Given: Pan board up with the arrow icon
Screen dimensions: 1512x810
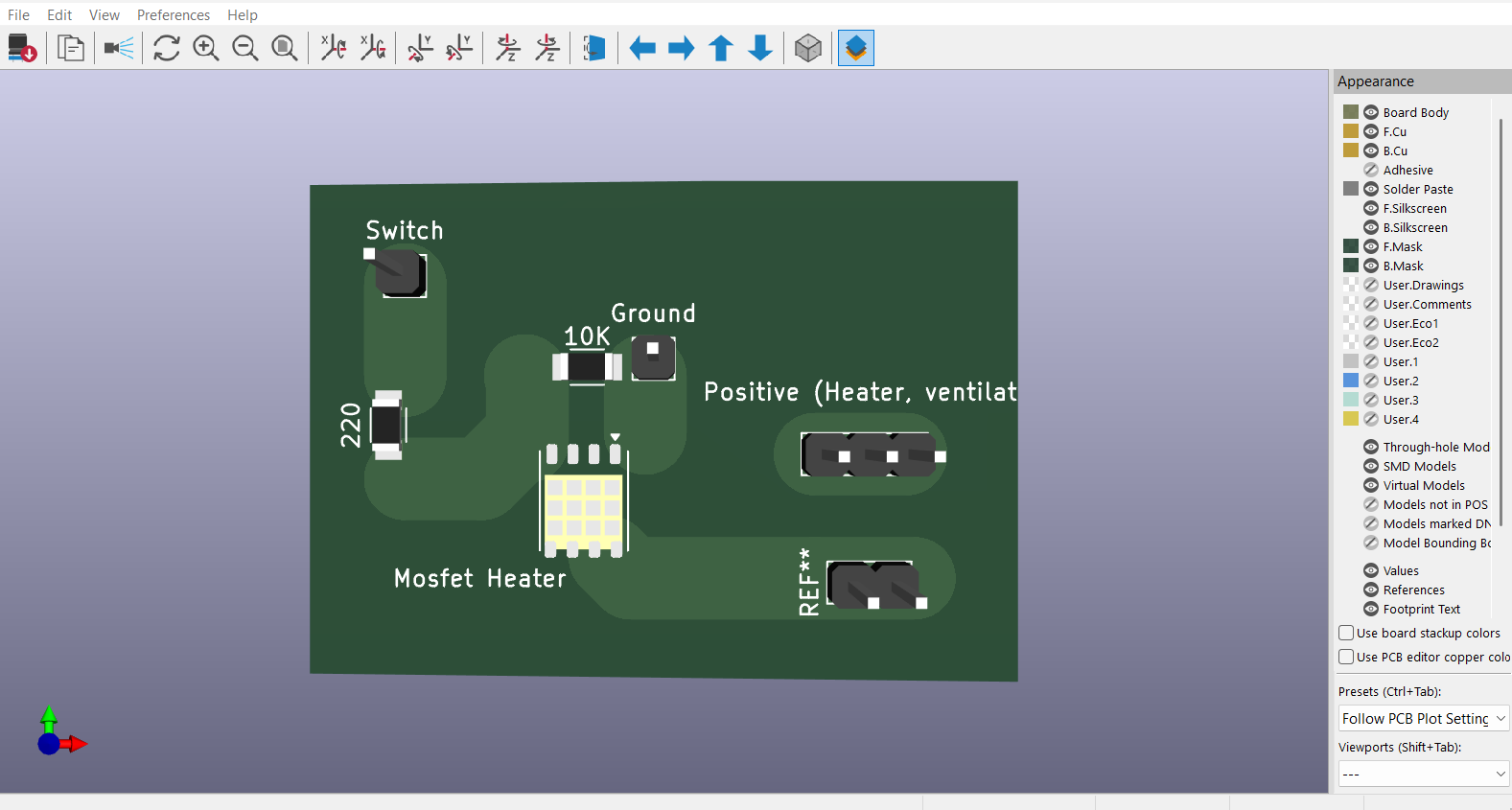Looking at the screenshot, I should click(x=721, y=48).
